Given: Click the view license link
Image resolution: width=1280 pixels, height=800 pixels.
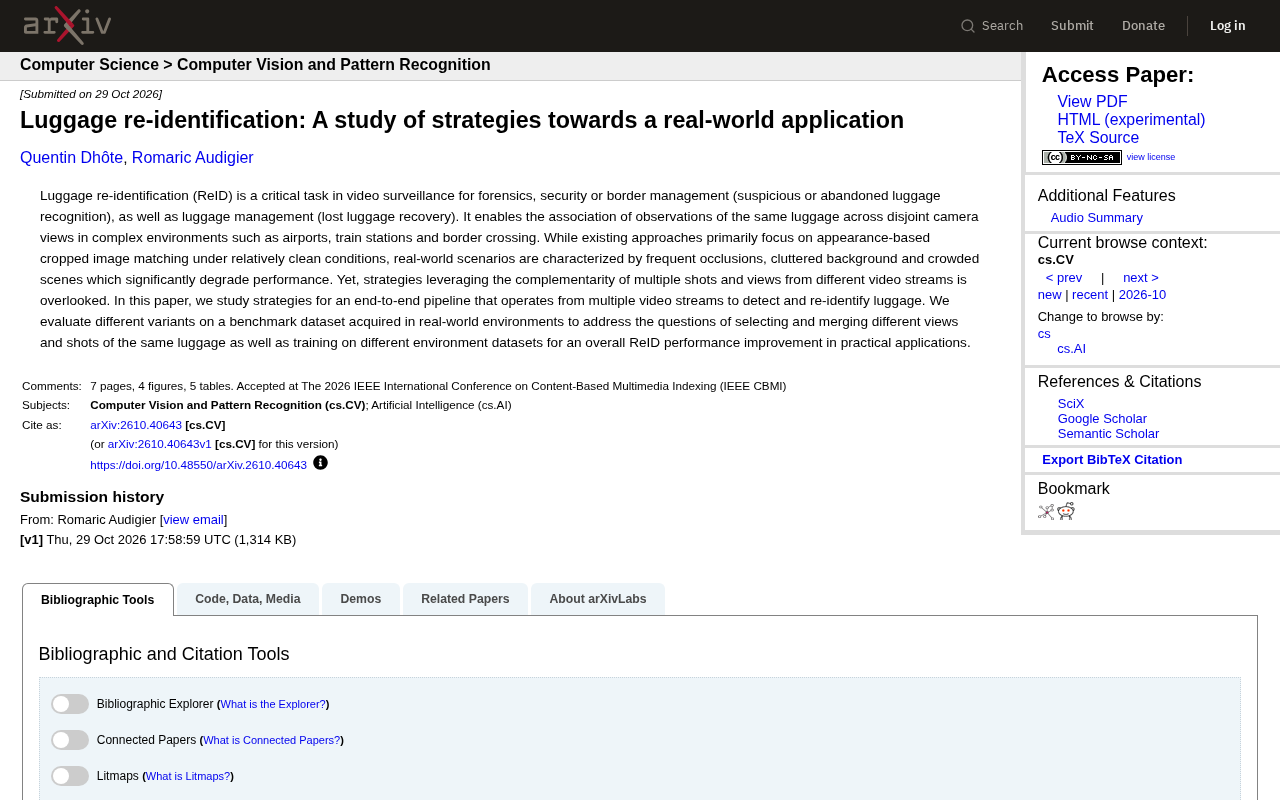Looking at the screenshot, I should tap(1151, 157).
